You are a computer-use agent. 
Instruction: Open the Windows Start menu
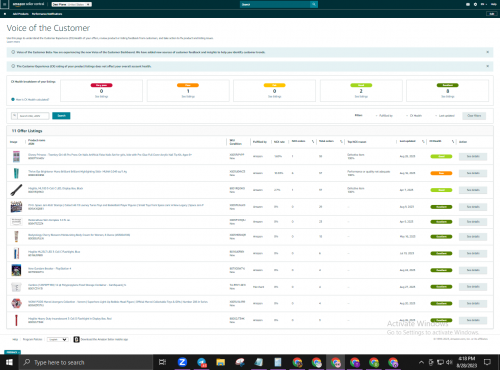[x=9, y=362]
